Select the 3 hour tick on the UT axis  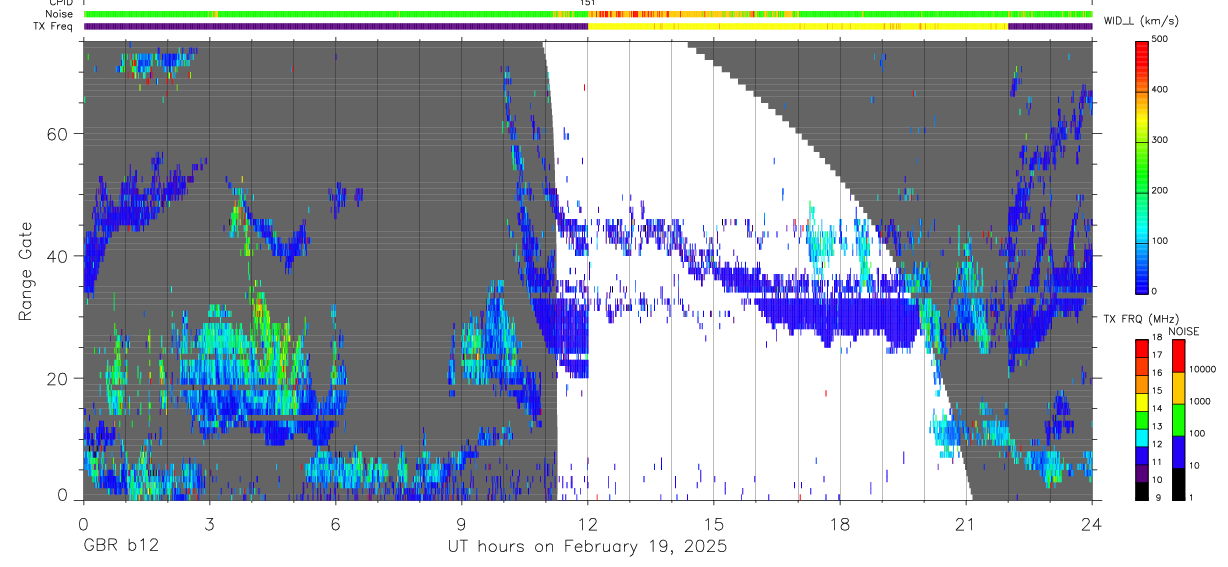point(209,523)
